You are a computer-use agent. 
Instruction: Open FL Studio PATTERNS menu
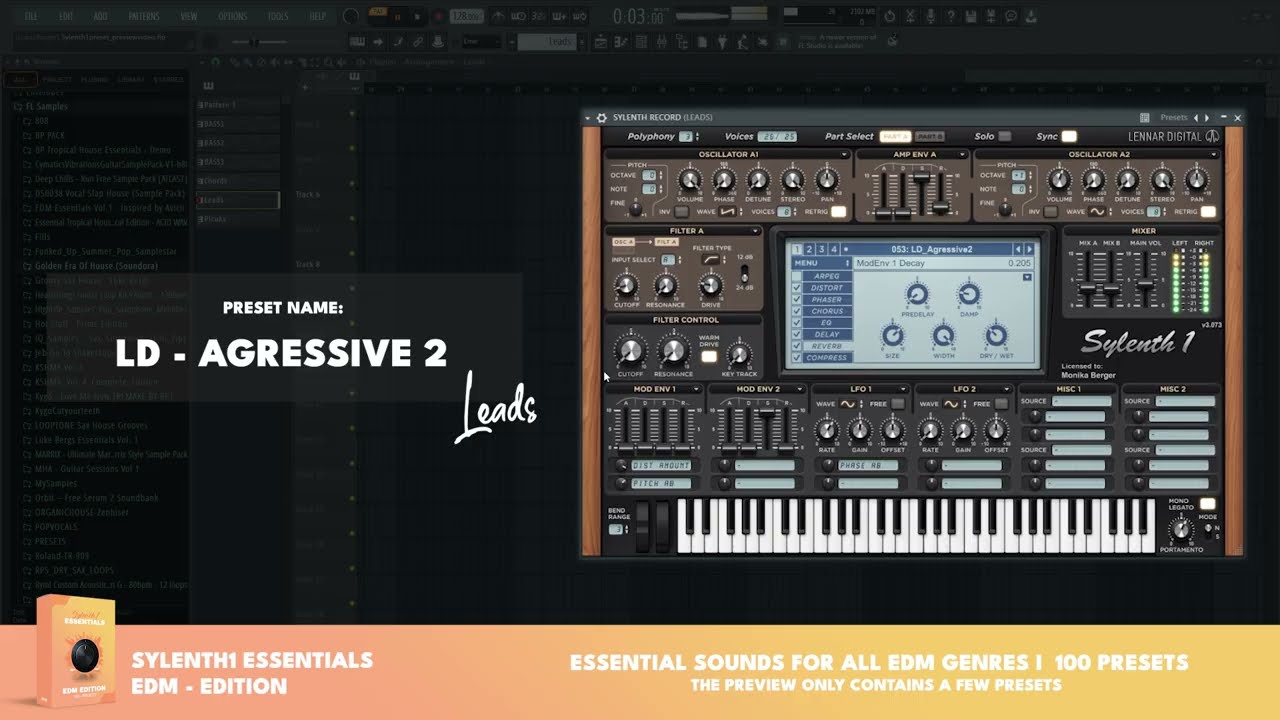click(144, 16)
